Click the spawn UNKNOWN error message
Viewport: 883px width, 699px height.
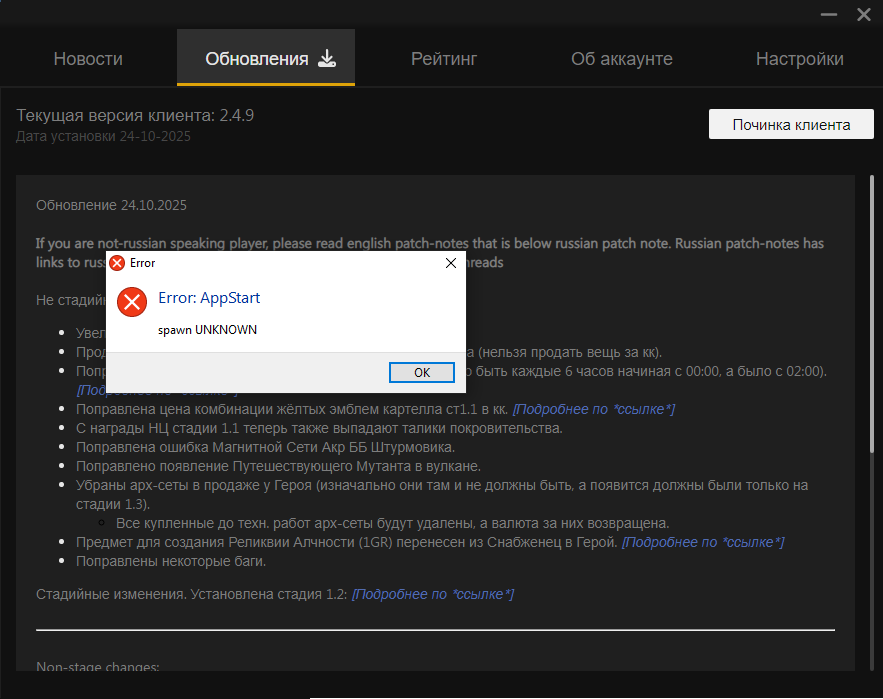tap(207, 330)
